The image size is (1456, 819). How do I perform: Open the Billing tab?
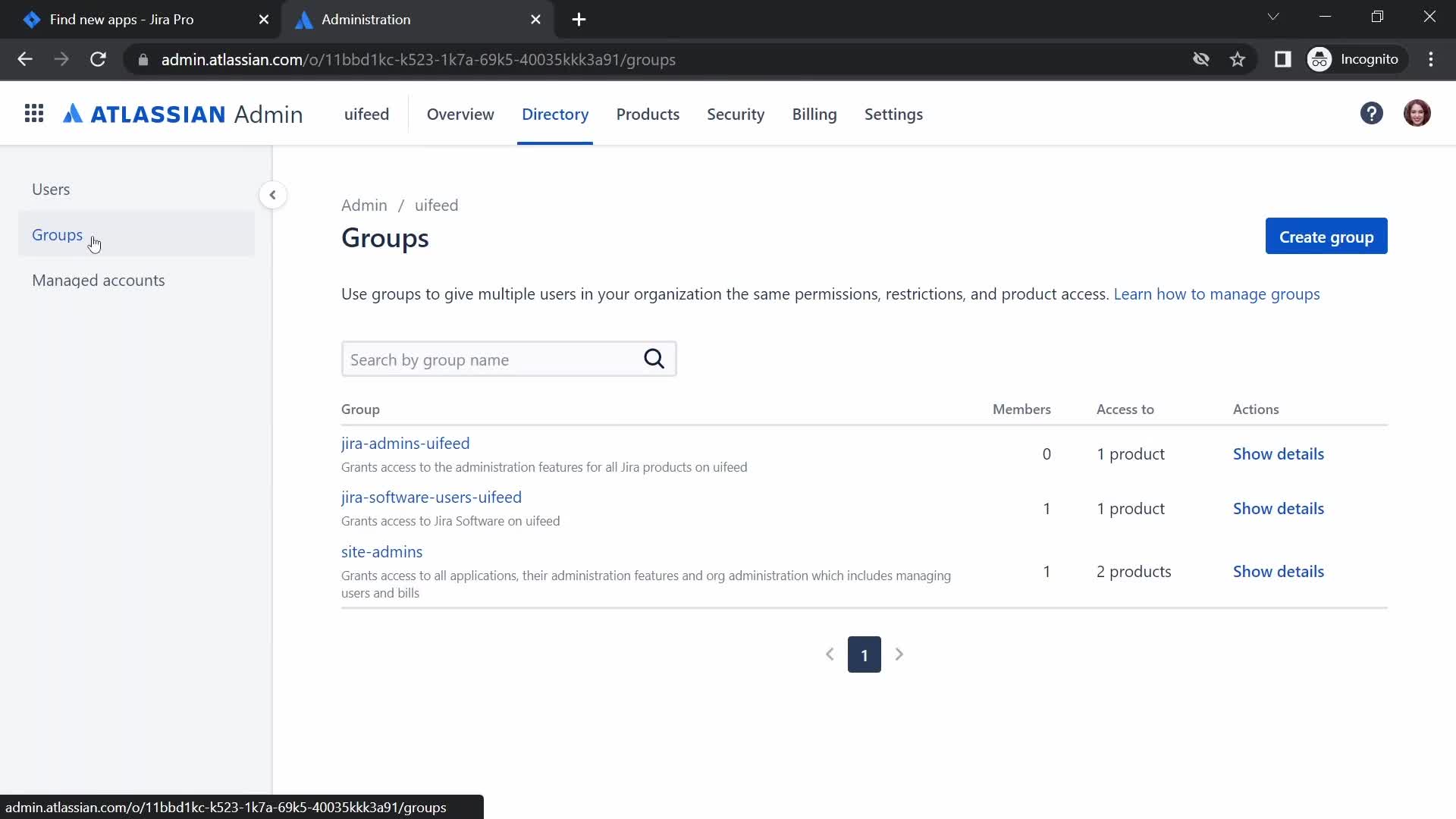814,114
